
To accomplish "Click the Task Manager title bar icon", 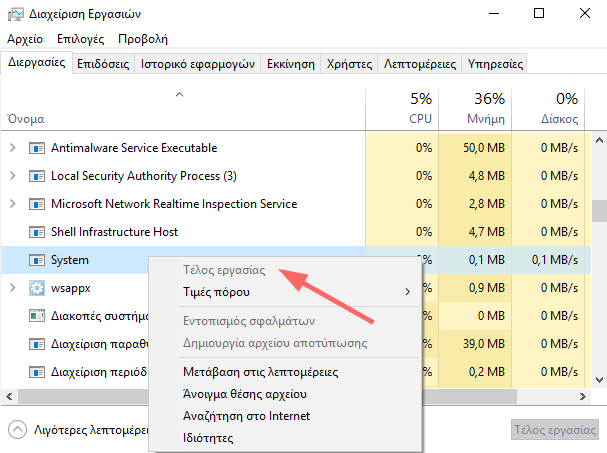I will 15,14.
